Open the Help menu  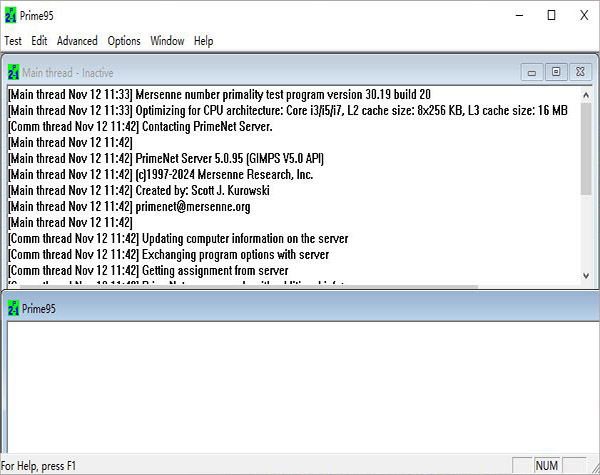pos(203,41)
